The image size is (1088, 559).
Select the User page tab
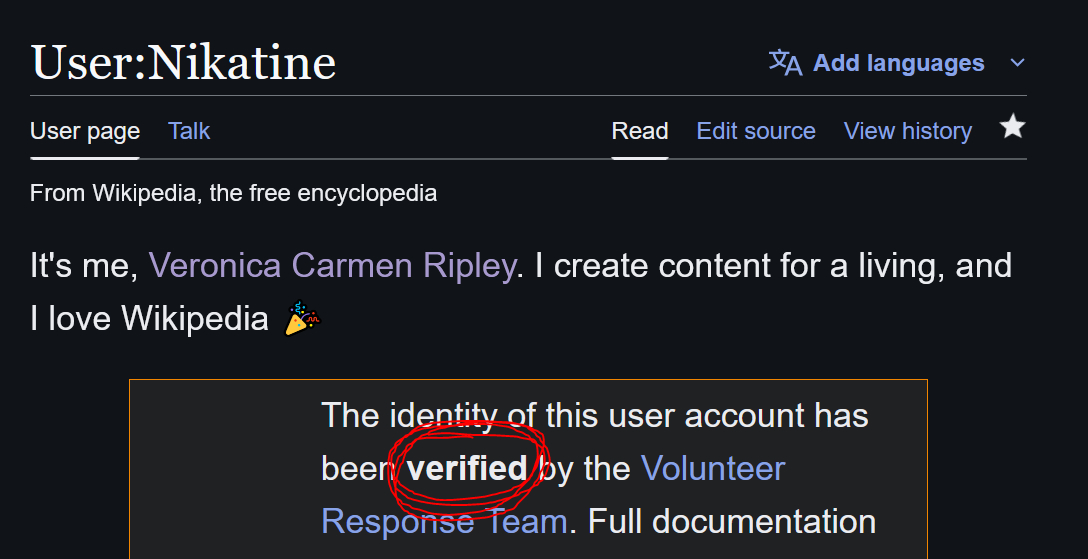85,131
